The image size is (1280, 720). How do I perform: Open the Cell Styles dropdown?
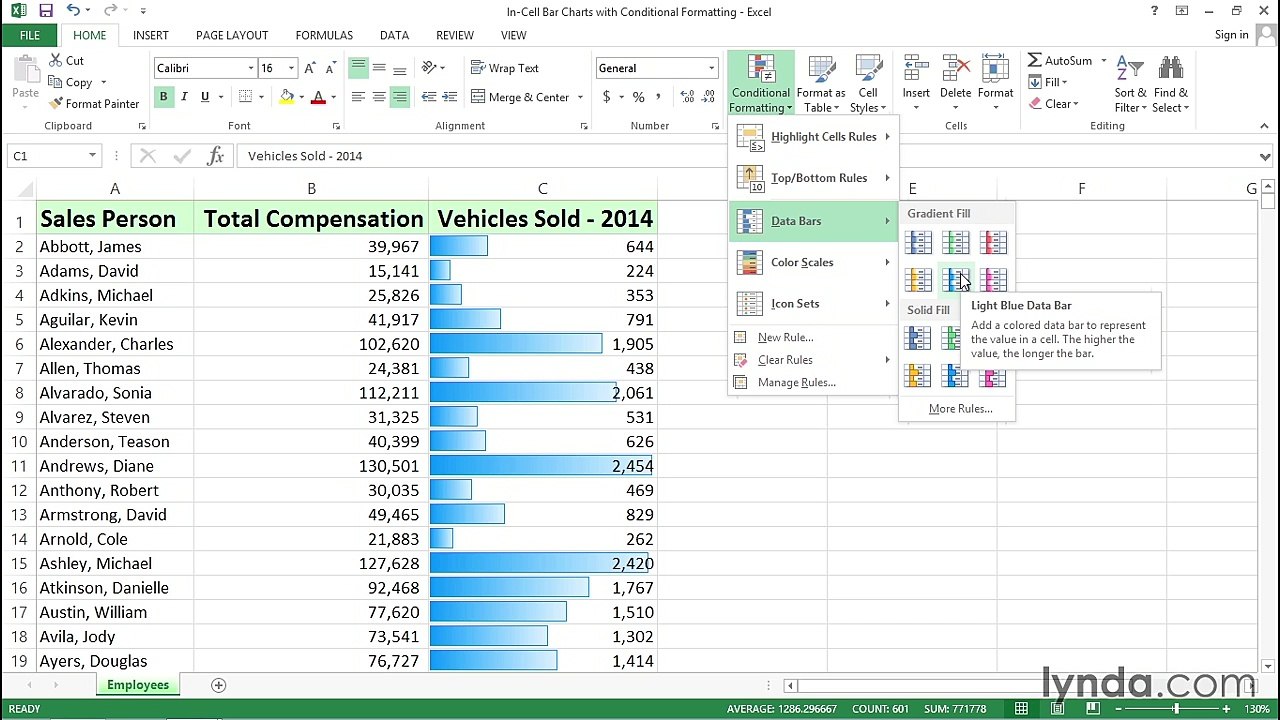coord(868,83)
